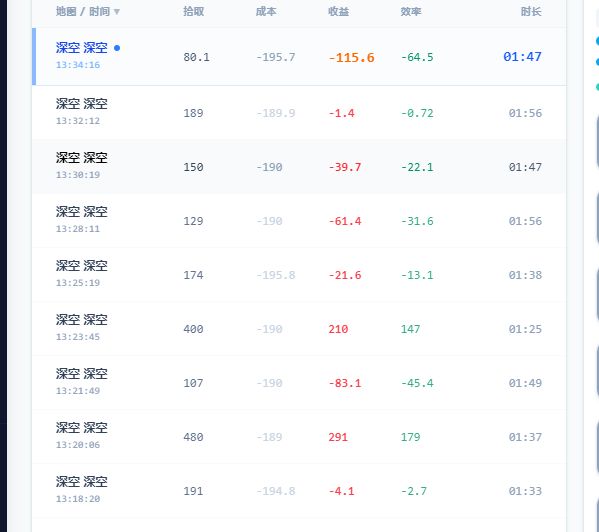The image size is (599, 532).
Task: Select the row timestamped 13:32:12
Action: pyautogui.click(x=299, y=112)
